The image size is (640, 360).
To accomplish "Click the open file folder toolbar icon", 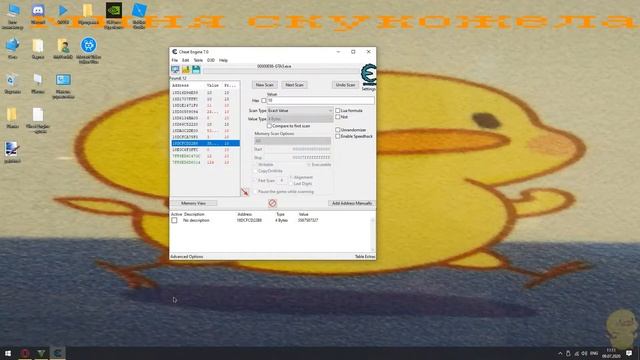I will tap(186, 70).
